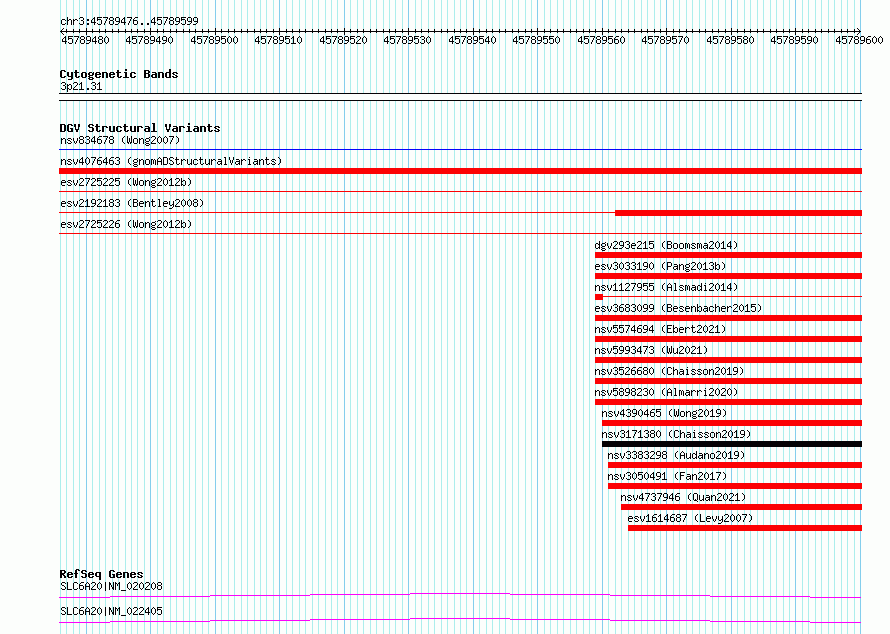Click the small red block under nsv1127955
The image size is (890, 634).
[599, 297]
